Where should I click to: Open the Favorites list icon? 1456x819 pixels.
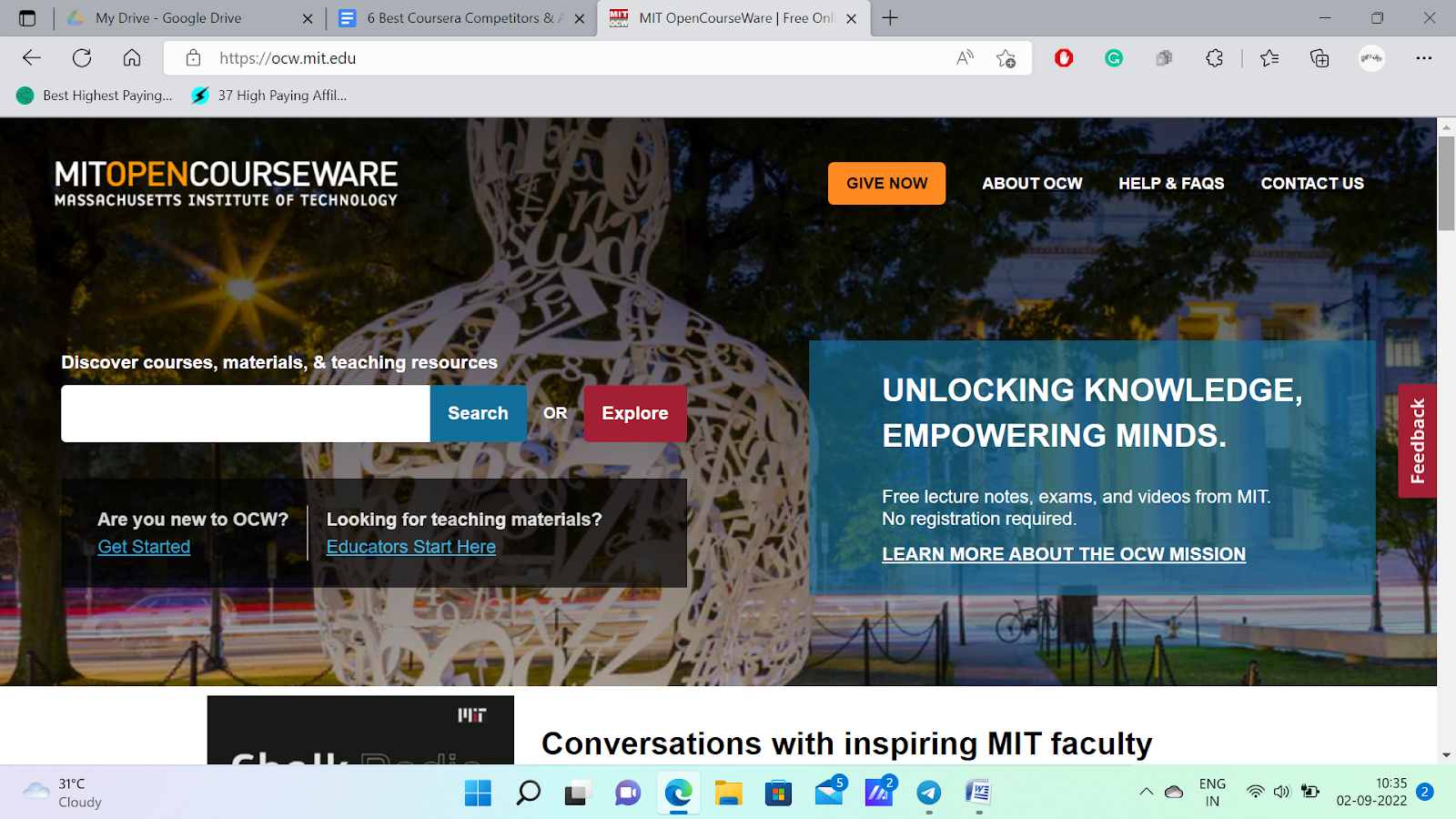(1269, 58)
